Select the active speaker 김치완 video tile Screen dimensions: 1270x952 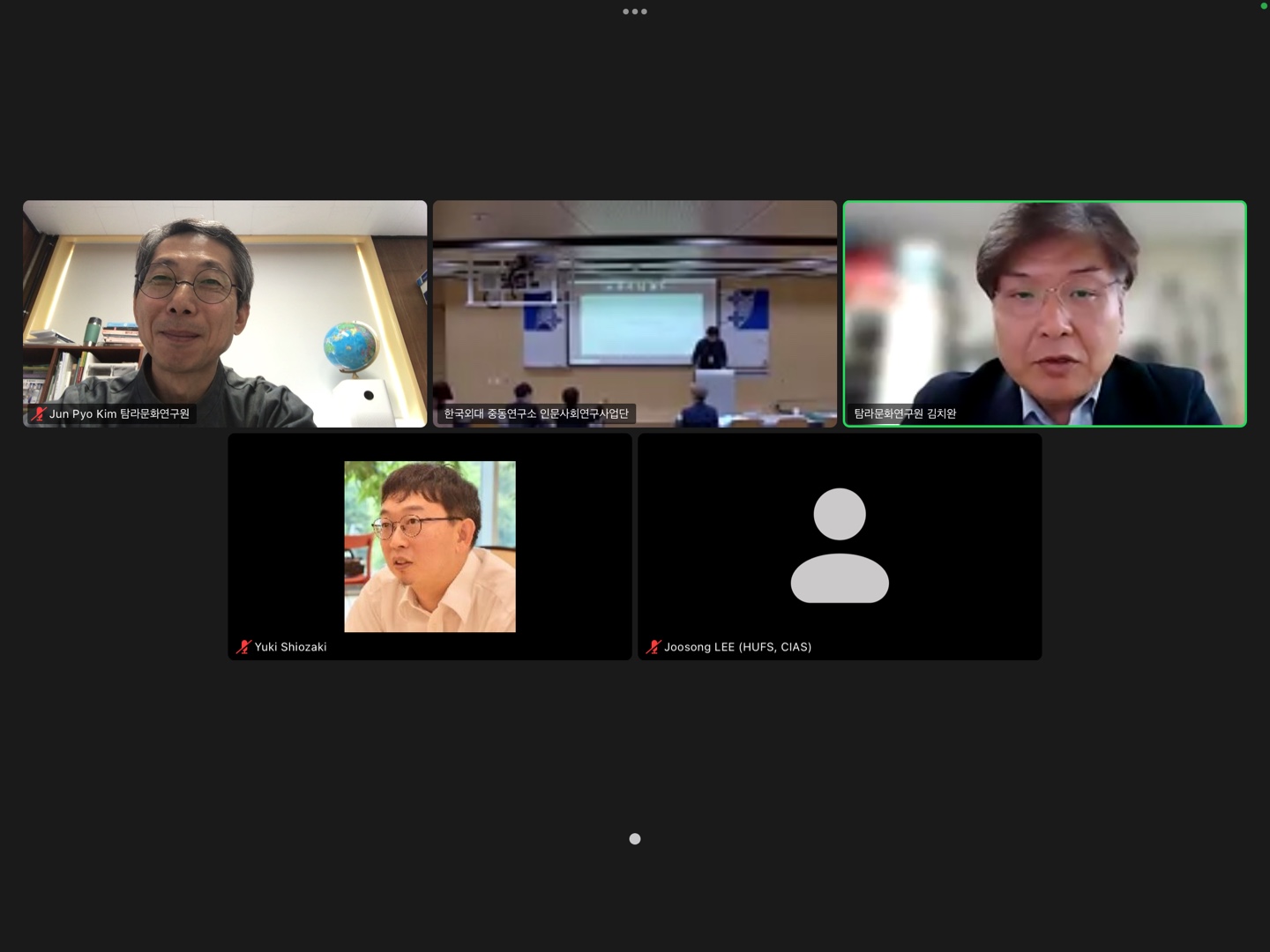pos(1045,300)
